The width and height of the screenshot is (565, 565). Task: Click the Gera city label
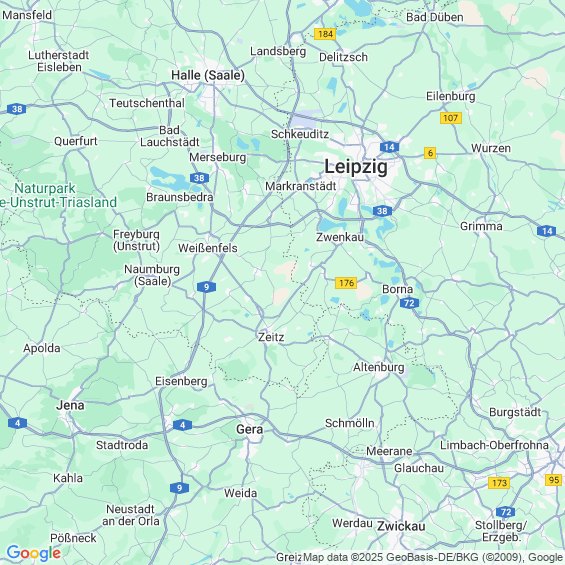point(249,429)
